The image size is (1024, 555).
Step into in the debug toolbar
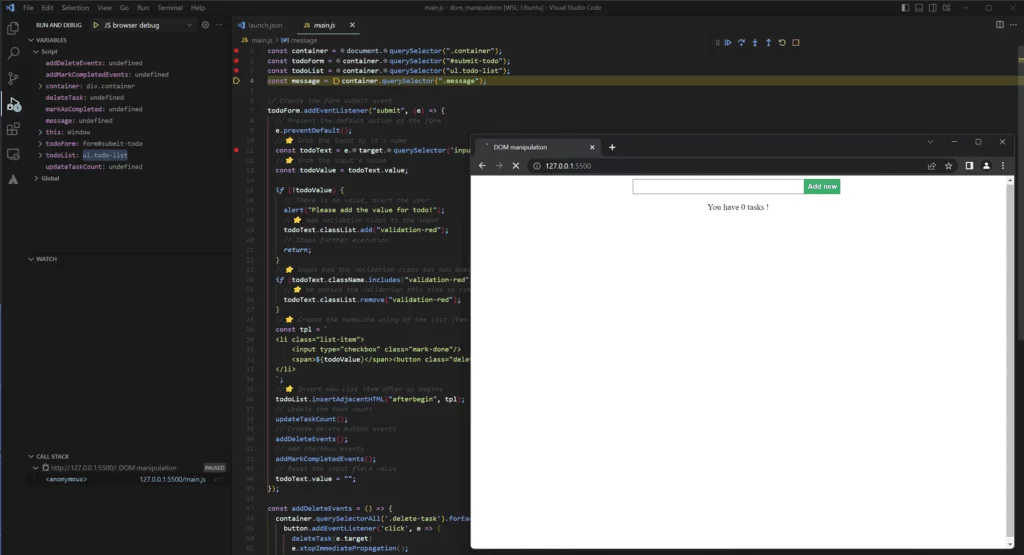[755, 42]
